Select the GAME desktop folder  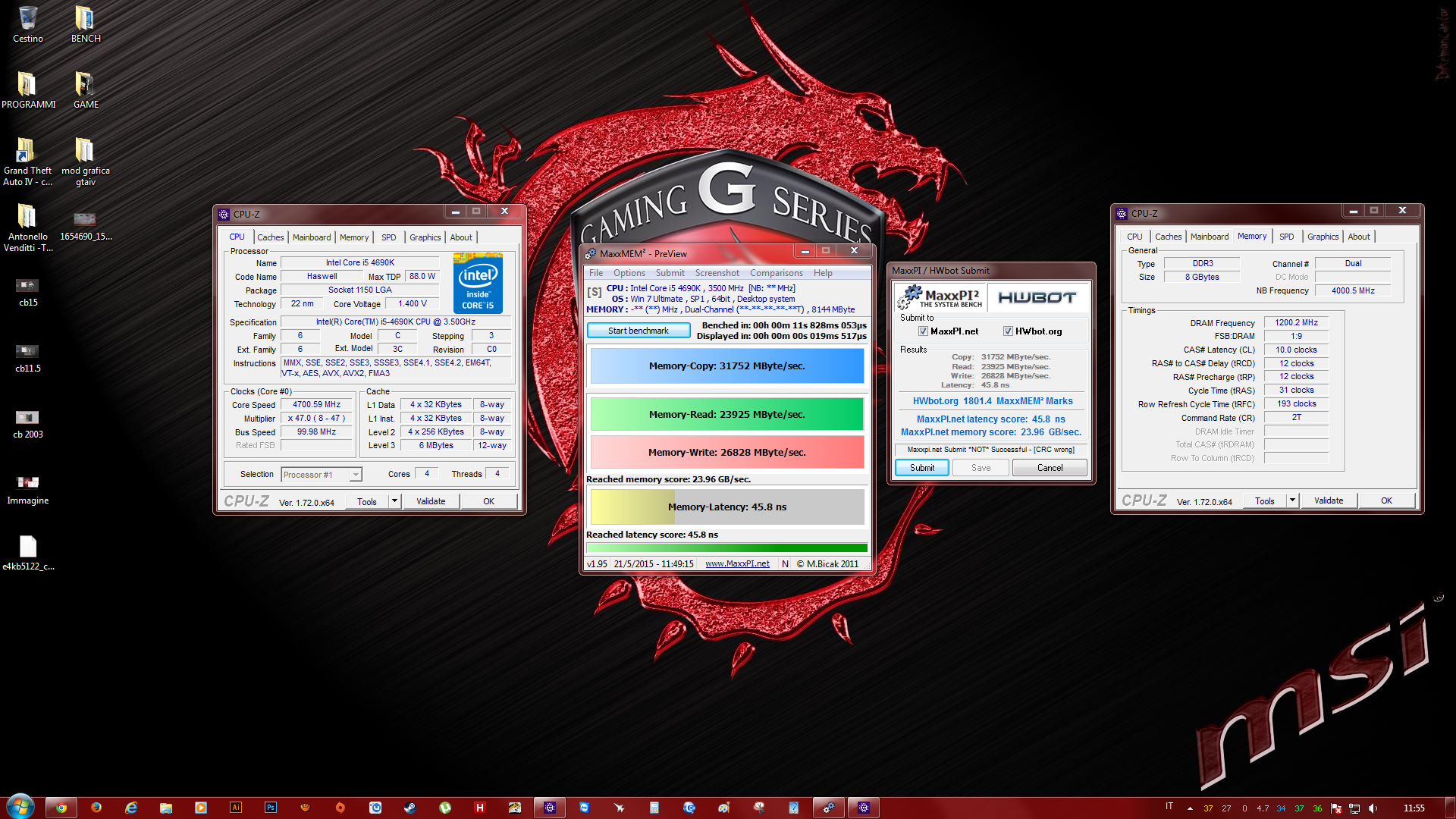tap(85, 90)
